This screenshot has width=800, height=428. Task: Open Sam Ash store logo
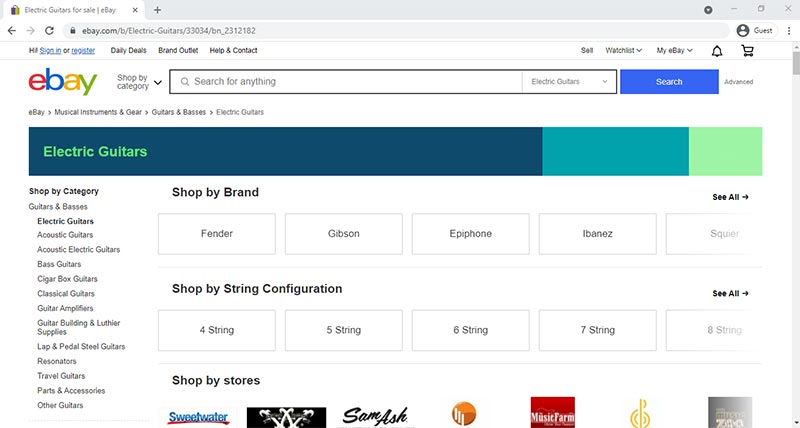(x=376, y=417)
